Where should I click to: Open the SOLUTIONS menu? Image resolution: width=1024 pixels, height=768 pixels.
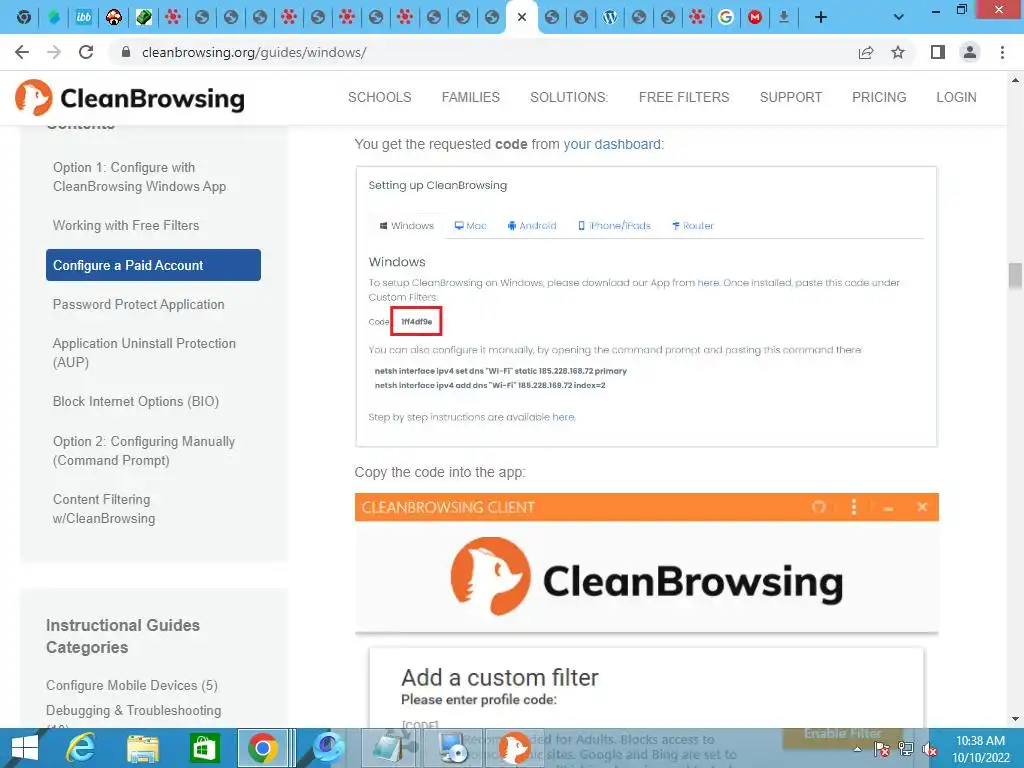569,97
